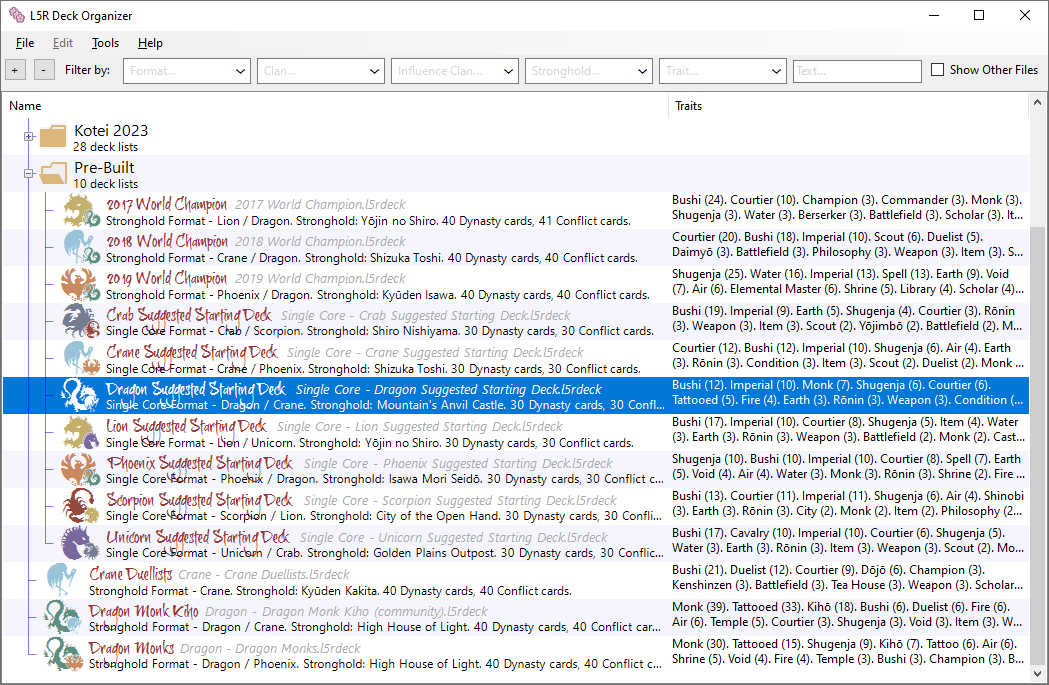This screenshot has width=1049, height=685.
Task: Click the Kotei 2023 folder icon
Action: pyautogui.click(x=53, y=137)
